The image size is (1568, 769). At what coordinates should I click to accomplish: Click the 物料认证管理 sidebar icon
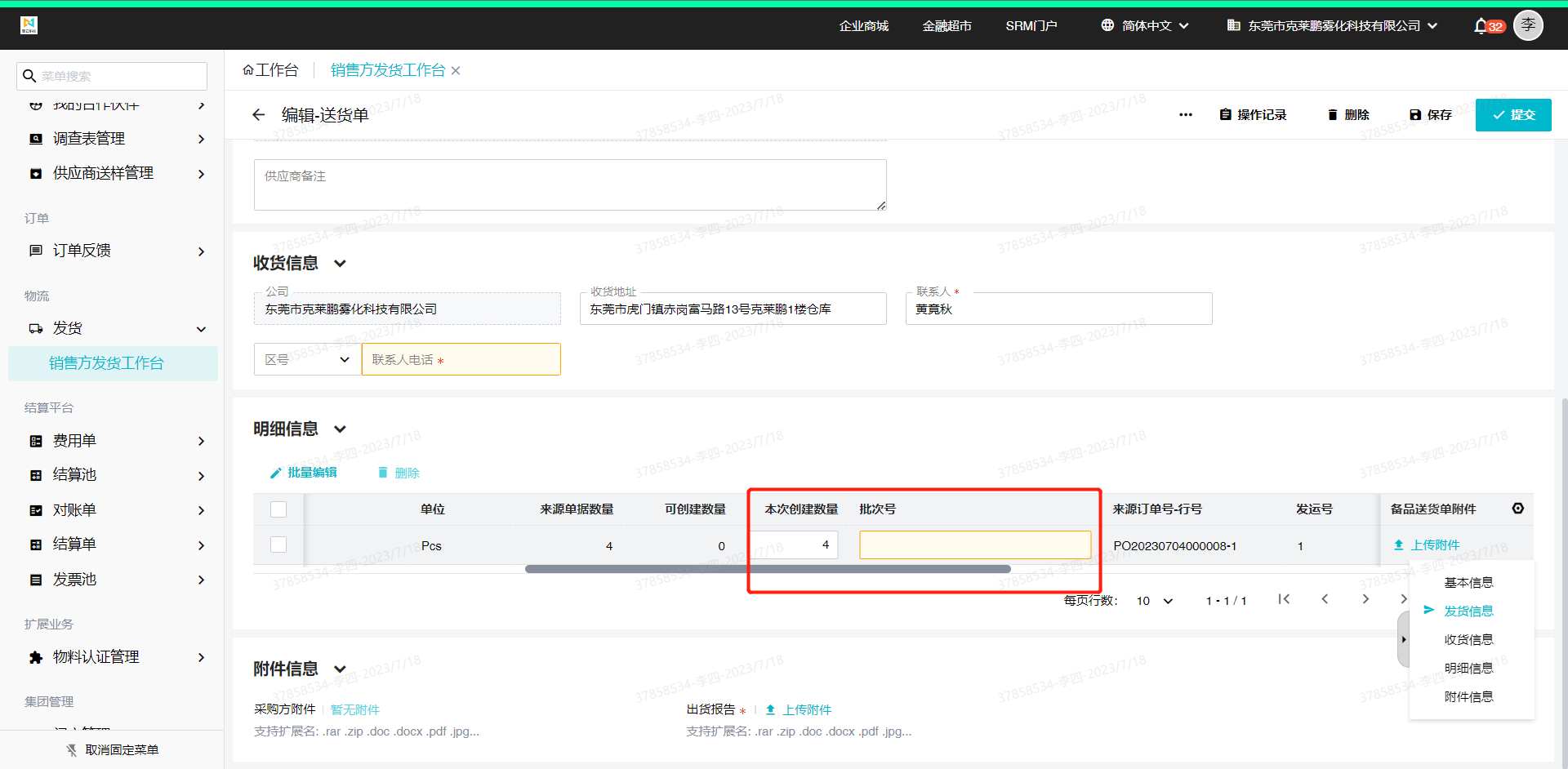[36, 657]
